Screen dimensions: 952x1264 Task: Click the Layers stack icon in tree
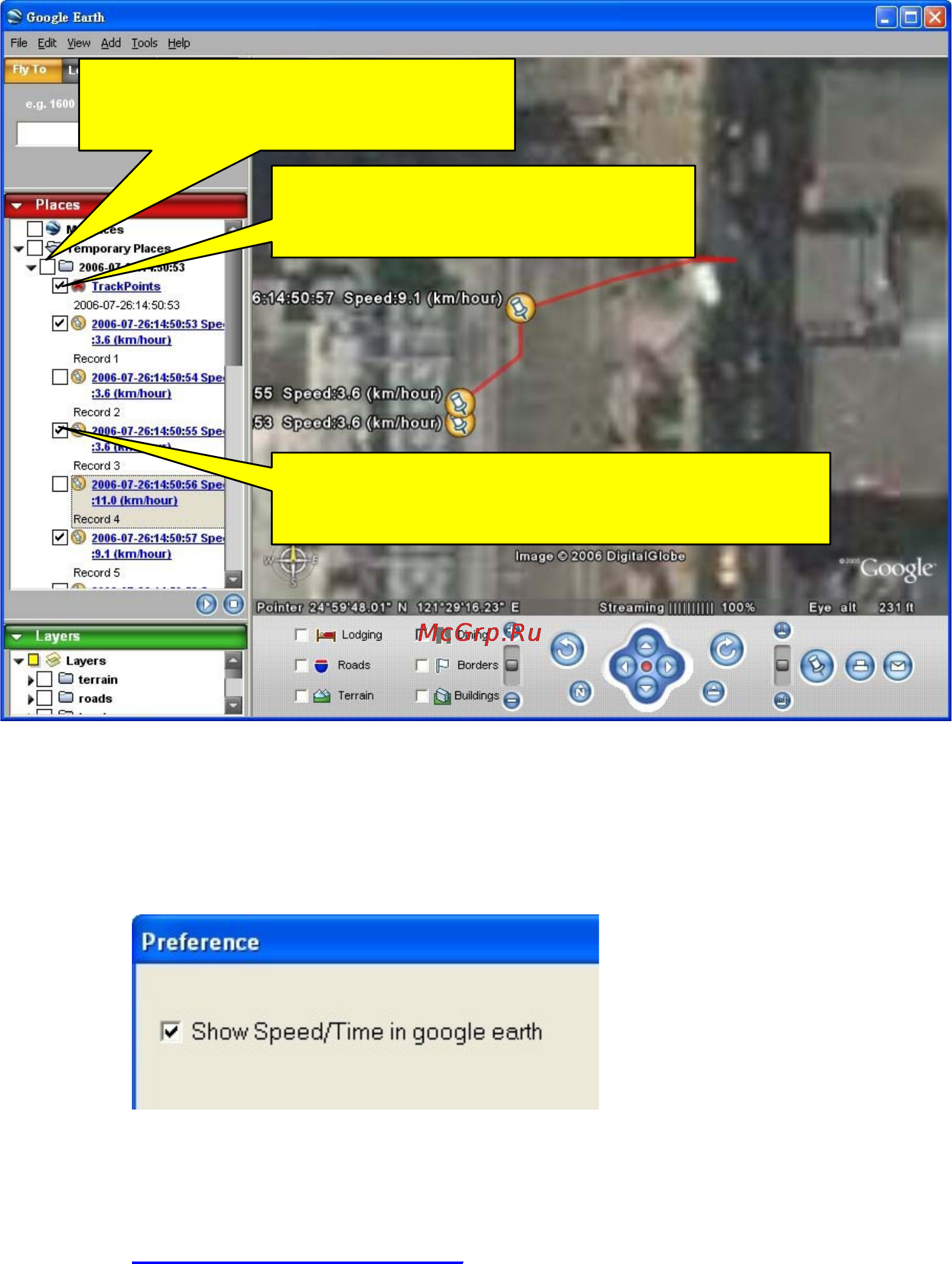click(53, 660)
